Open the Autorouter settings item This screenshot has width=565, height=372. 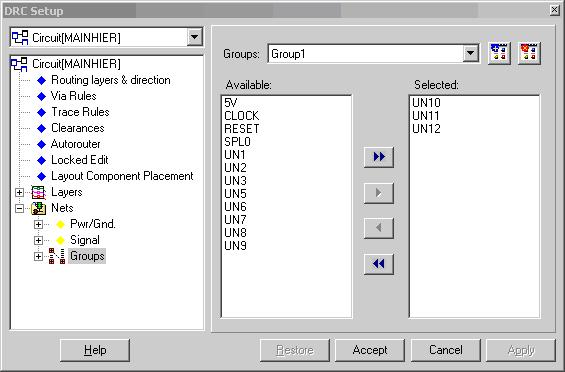pos(76,144)
